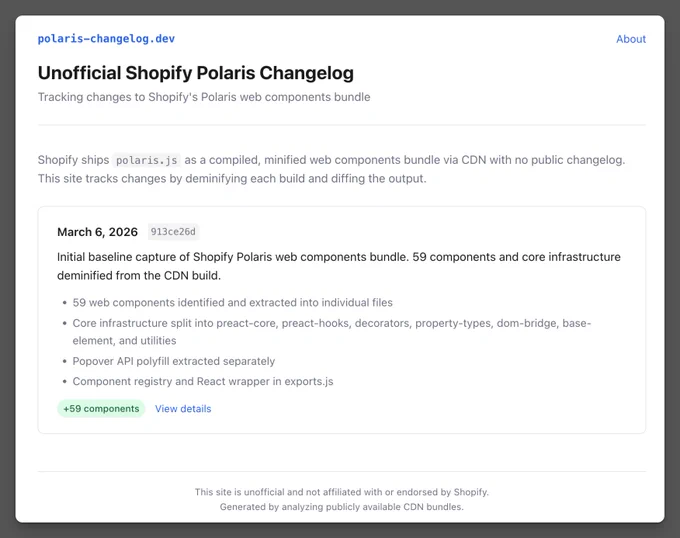Select the Core infrastructure split bullet item
The height and width of the screenshot is (538, 680).
click(332, 332)
